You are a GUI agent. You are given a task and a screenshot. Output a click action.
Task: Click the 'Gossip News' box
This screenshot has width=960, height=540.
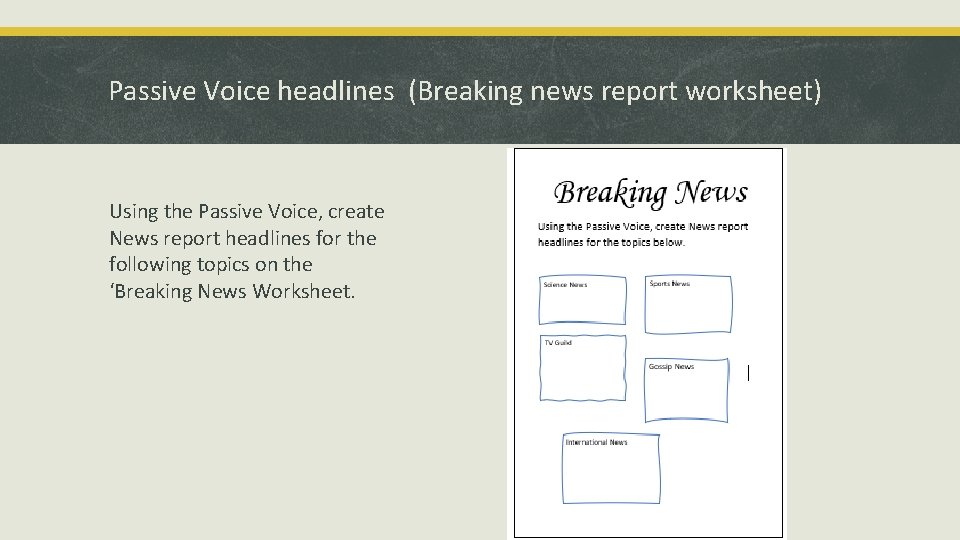click(686, 390)
